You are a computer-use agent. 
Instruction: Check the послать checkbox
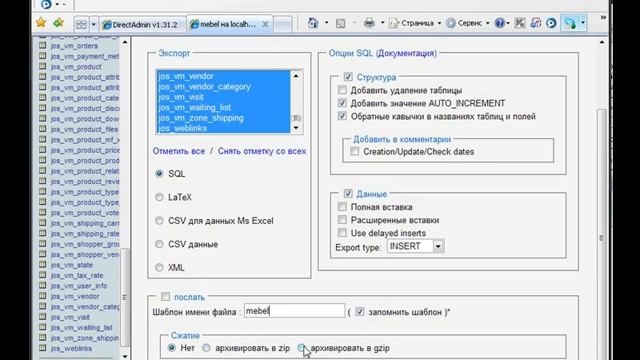165,297
